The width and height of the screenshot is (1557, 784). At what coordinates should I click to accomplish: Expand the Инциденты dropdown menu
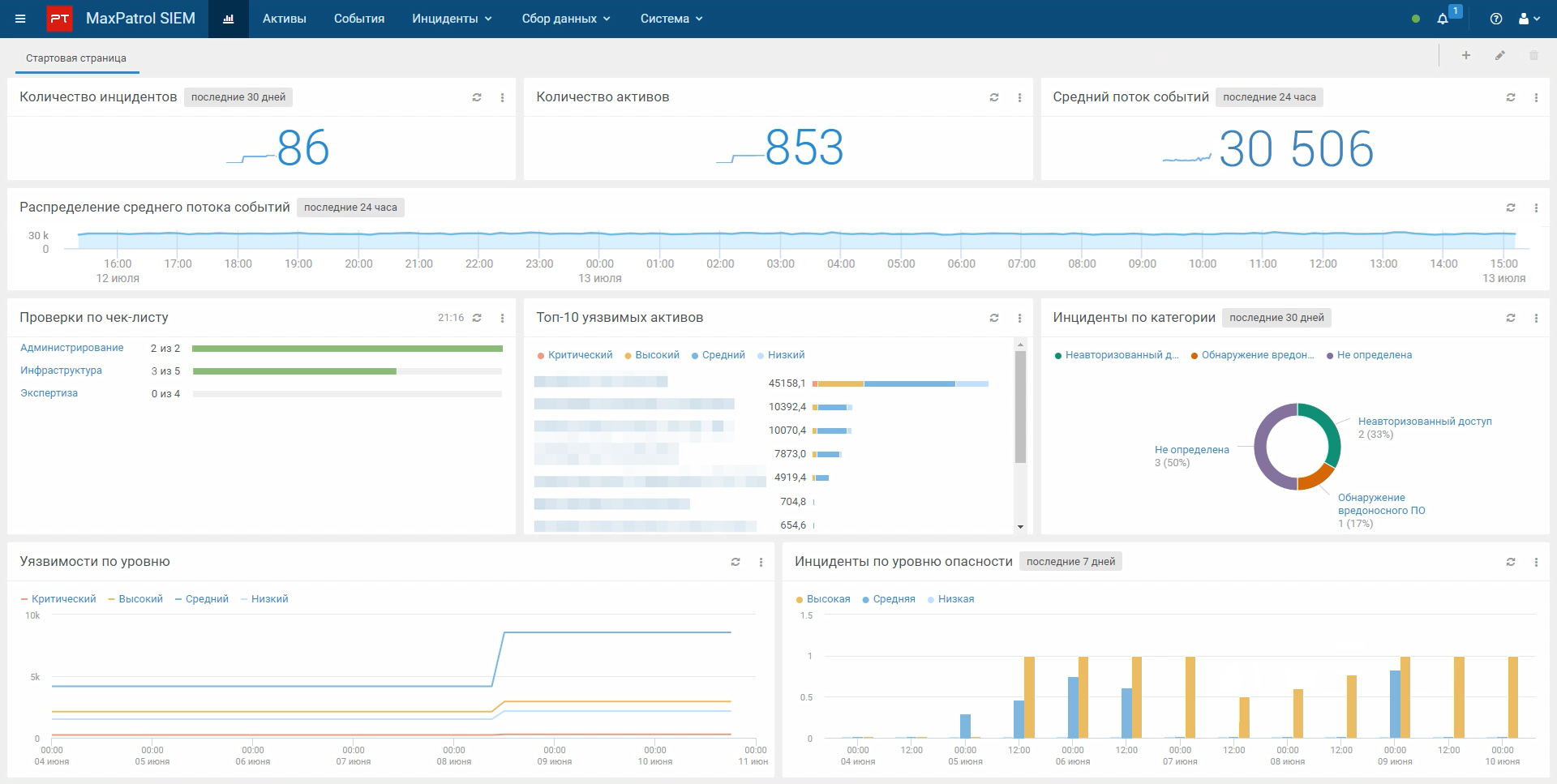452,19
